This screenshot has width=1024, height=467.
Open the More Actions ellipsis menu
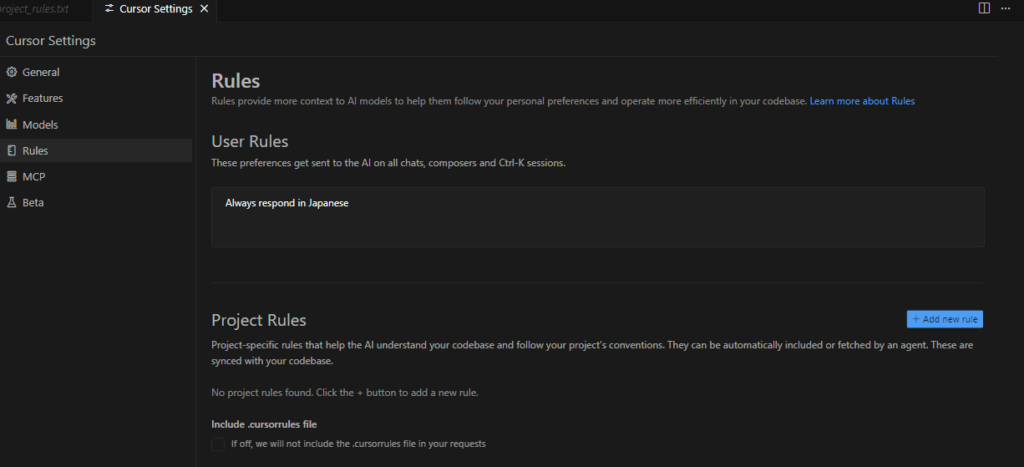point(1006,8)
